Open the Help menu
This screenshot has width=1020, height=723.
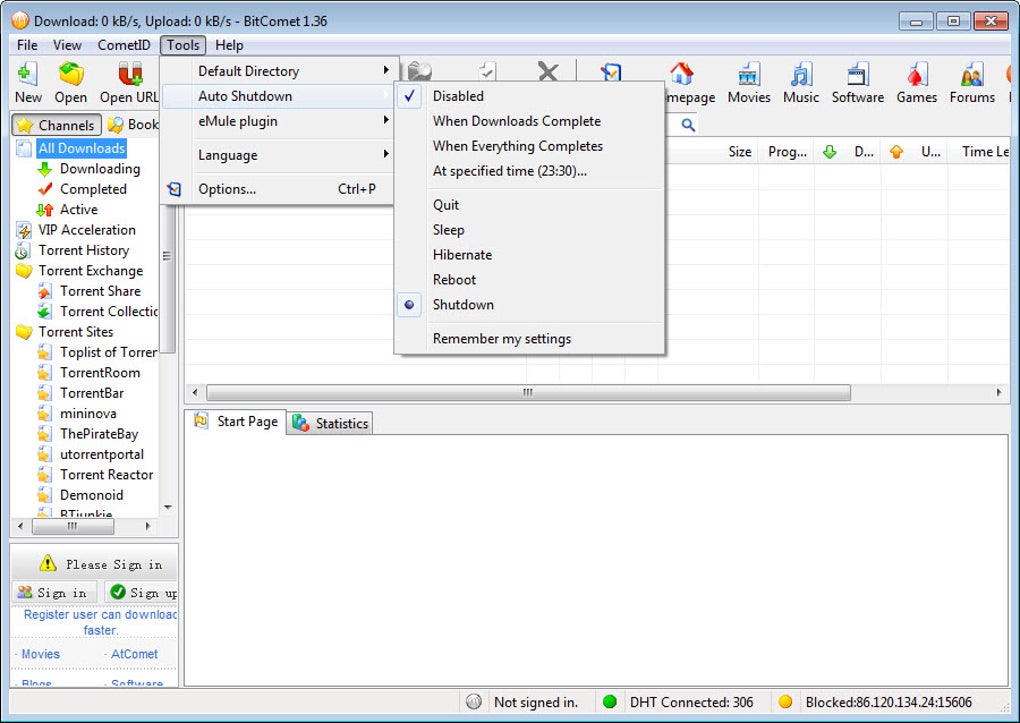click(x=229, y=45)
